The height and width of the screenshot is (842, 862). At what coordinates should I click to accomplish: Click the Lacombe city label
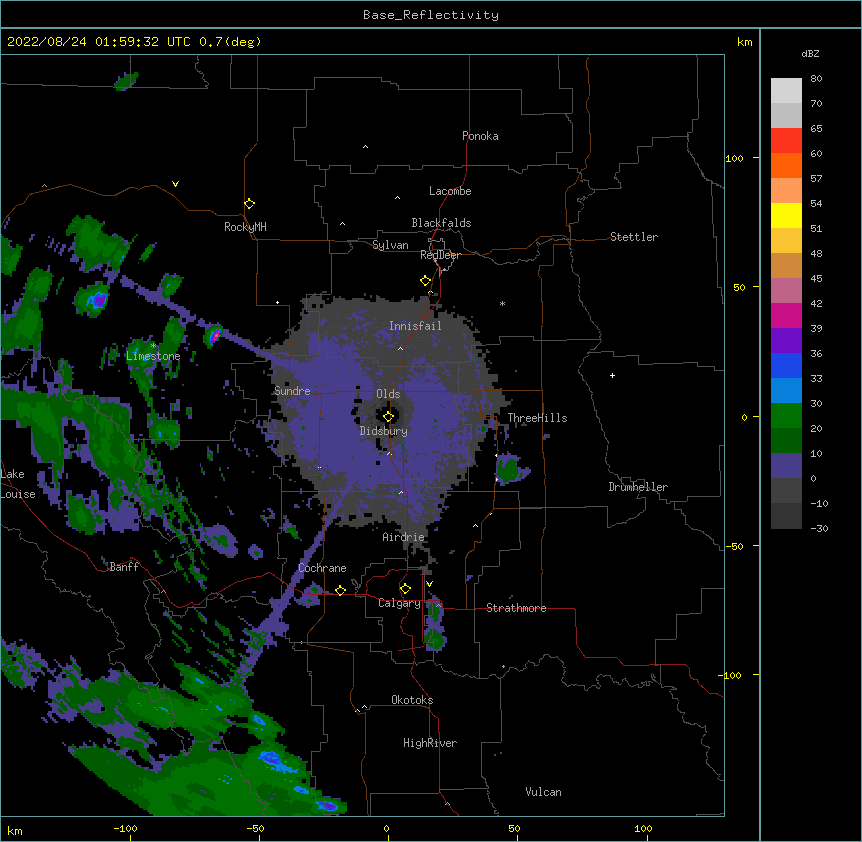pyautogui.click(x=450, y=191)
